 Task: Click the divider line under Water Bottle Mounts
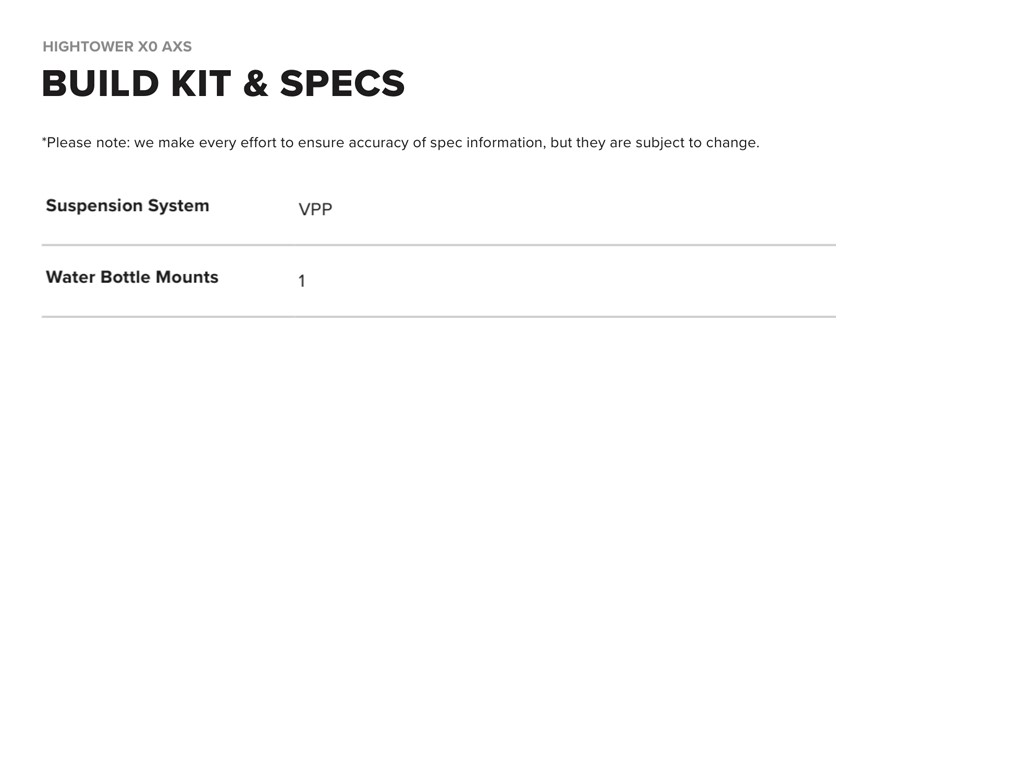coord(438,317)
